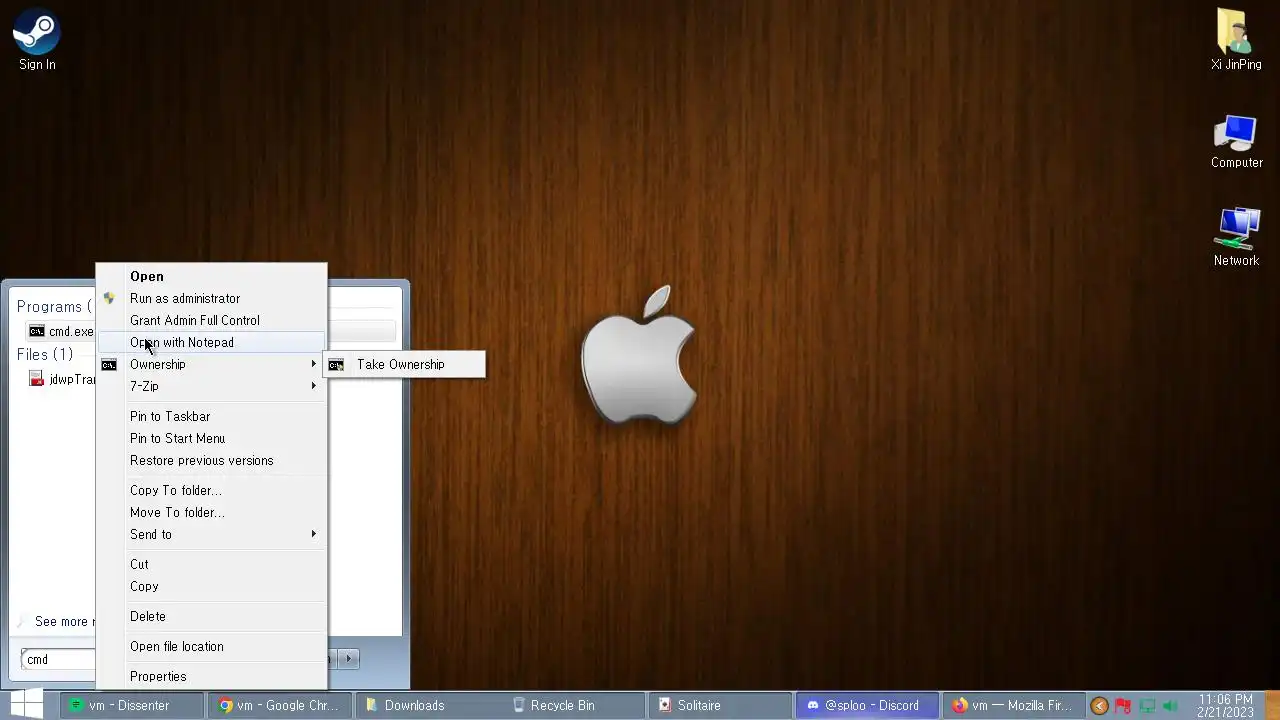
Task: Open the Computer desktop icon
Action: tap(1236, 141)
